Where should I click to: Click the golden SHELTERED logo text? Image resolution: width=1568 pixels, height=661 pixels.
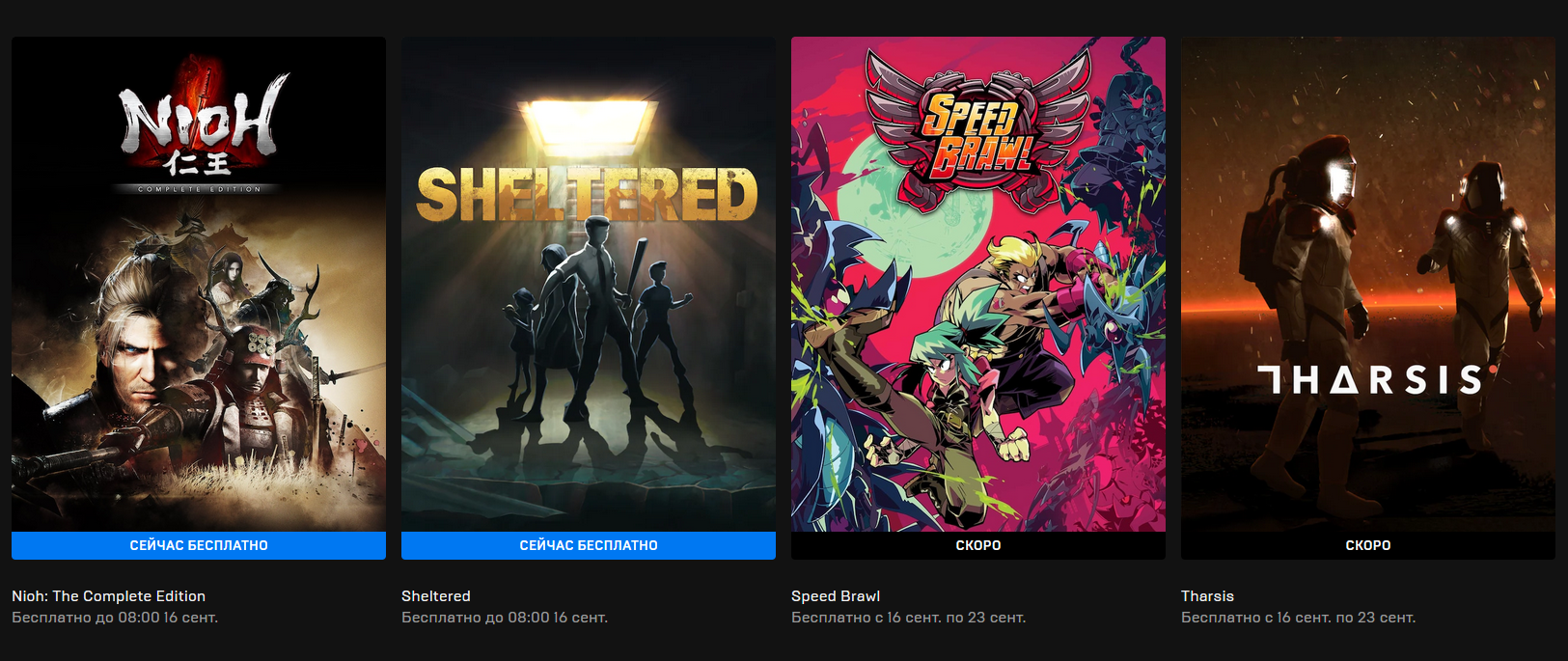pos(587,195)
